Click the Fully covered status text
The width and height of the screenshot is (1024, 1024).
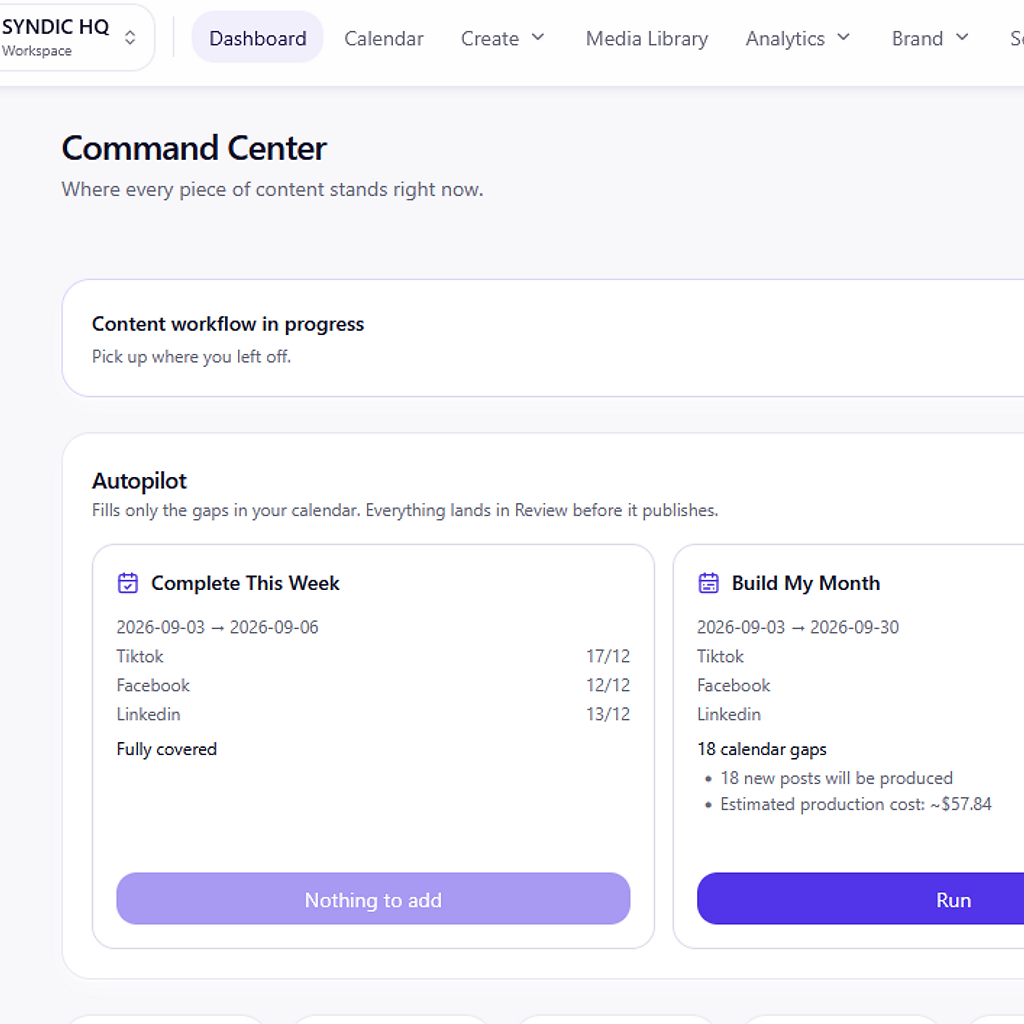167,749
